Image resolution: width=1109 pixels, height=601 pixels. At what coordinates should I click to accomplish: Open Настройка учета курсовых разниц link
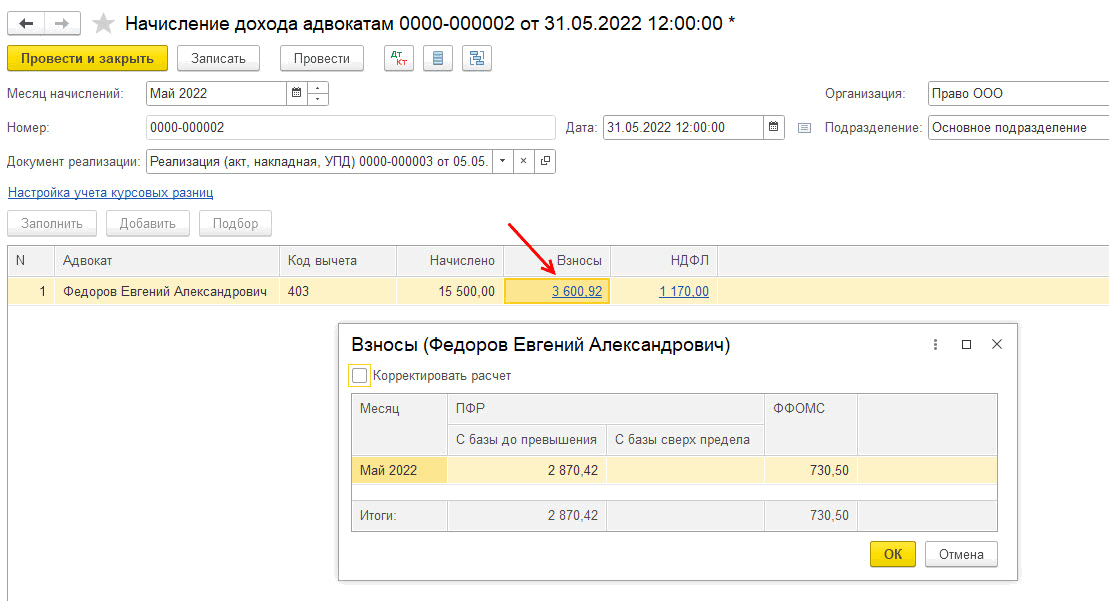(x=110, y=193)
